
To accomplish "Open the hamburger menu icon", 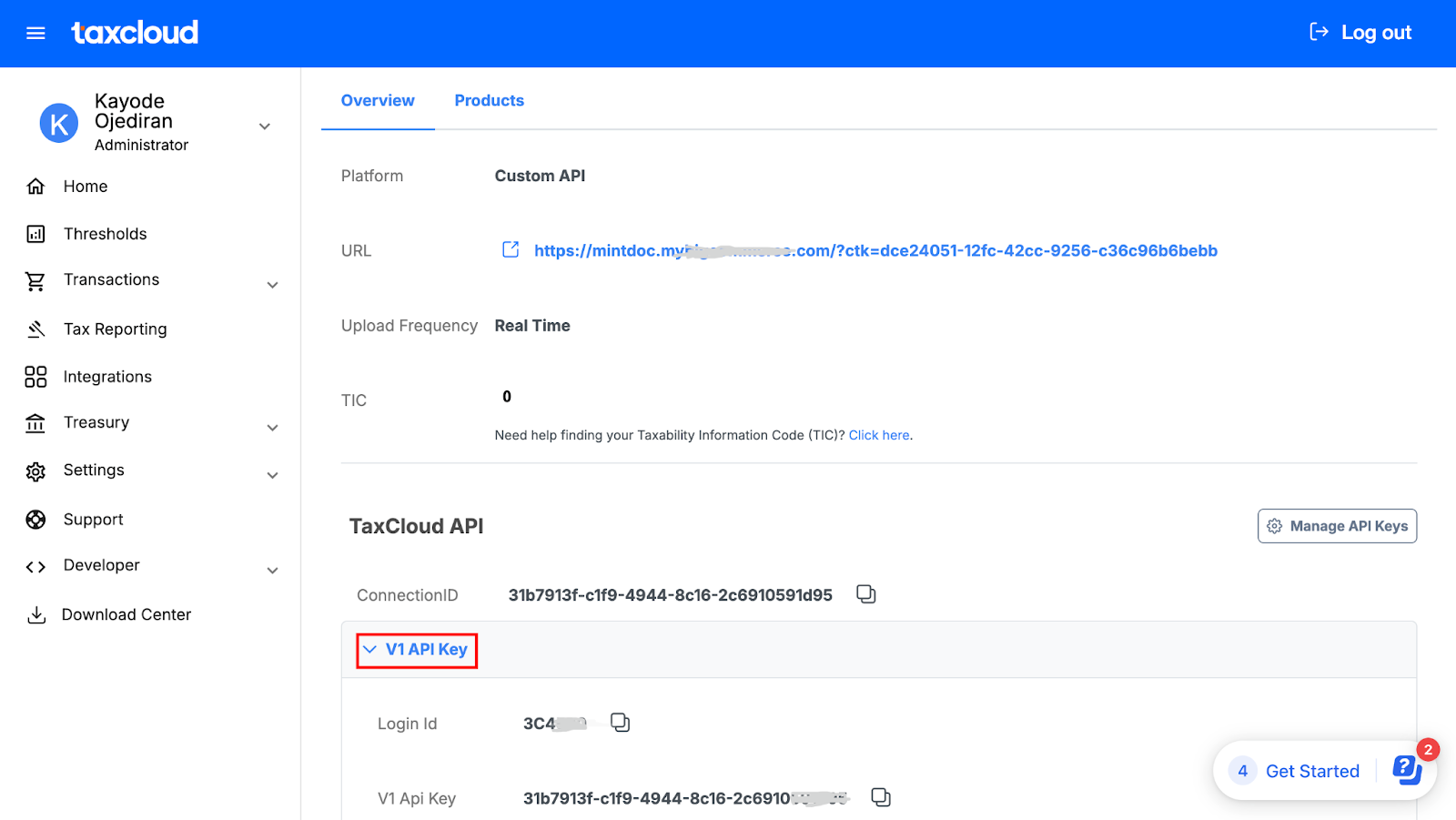I will (35, 34).
